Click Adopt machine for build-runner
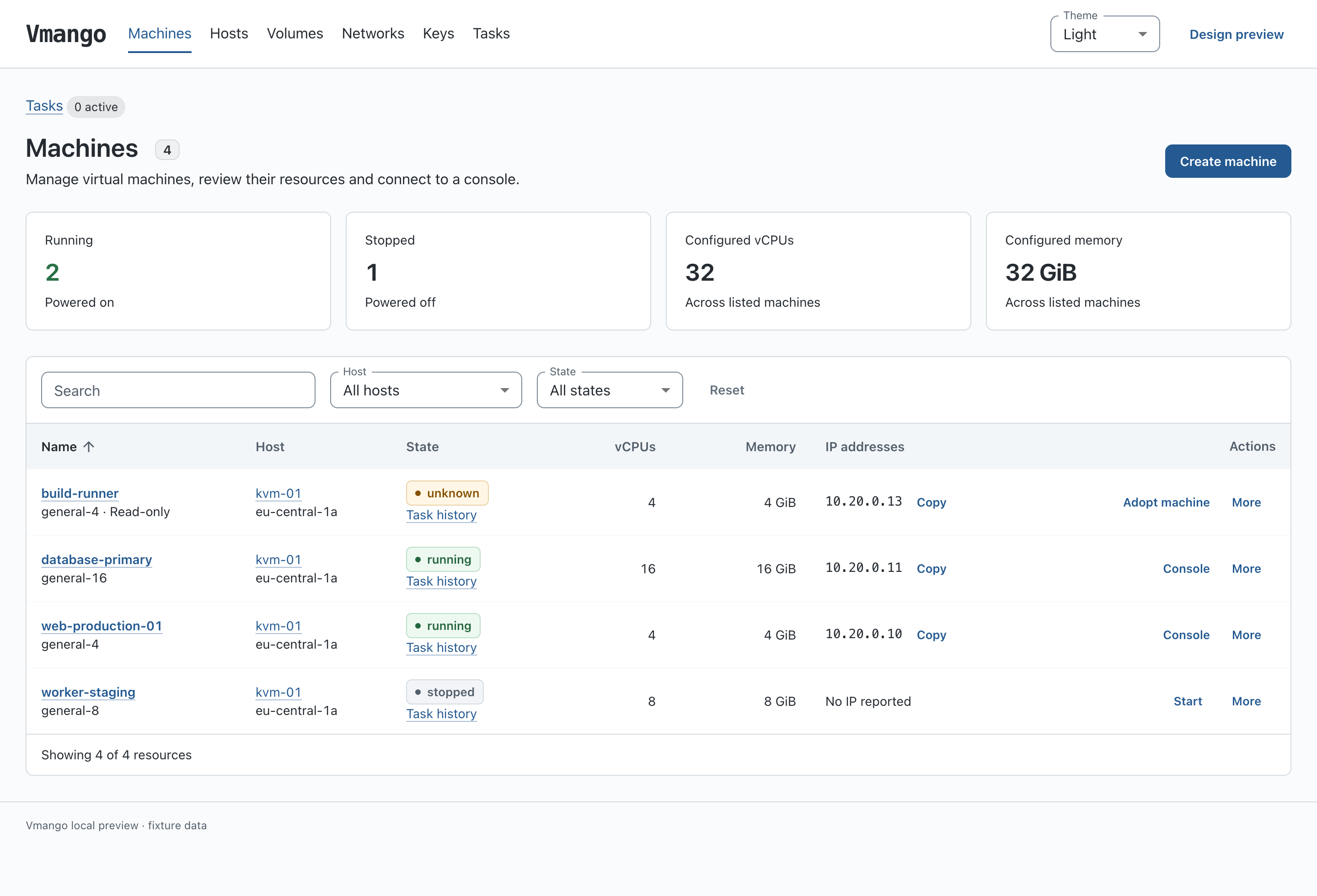Screen dimensions: 1317x896 1166,502
